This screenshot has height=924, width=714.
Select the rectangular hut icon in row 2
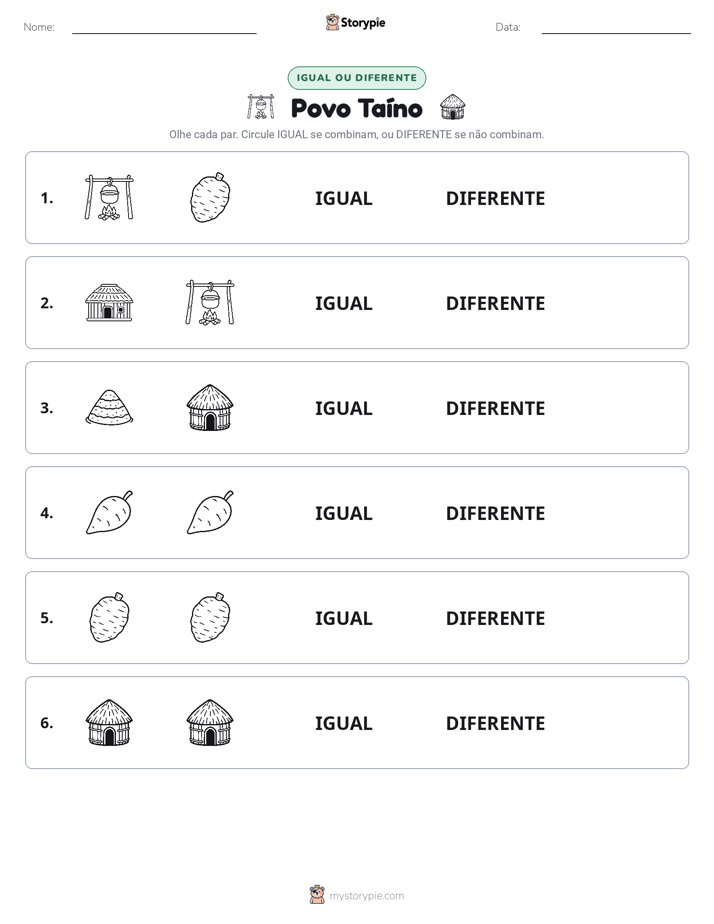coord(109,302)
